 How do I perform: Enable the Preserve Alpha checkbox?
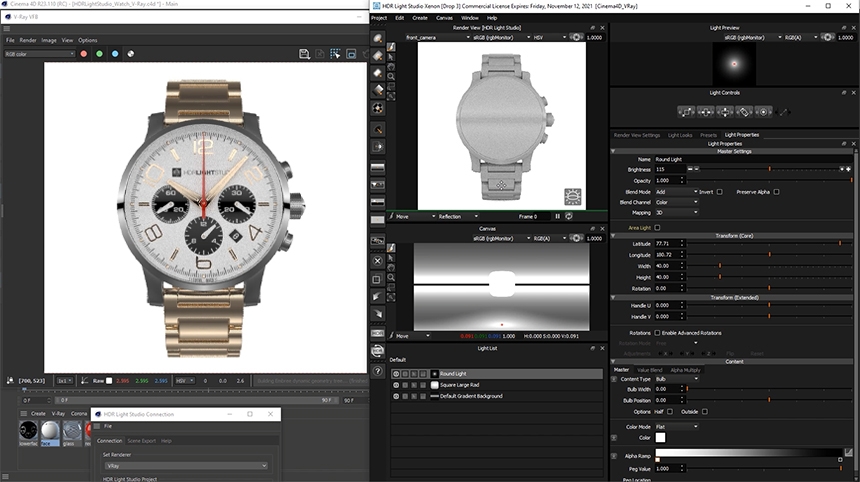(777, 192)
